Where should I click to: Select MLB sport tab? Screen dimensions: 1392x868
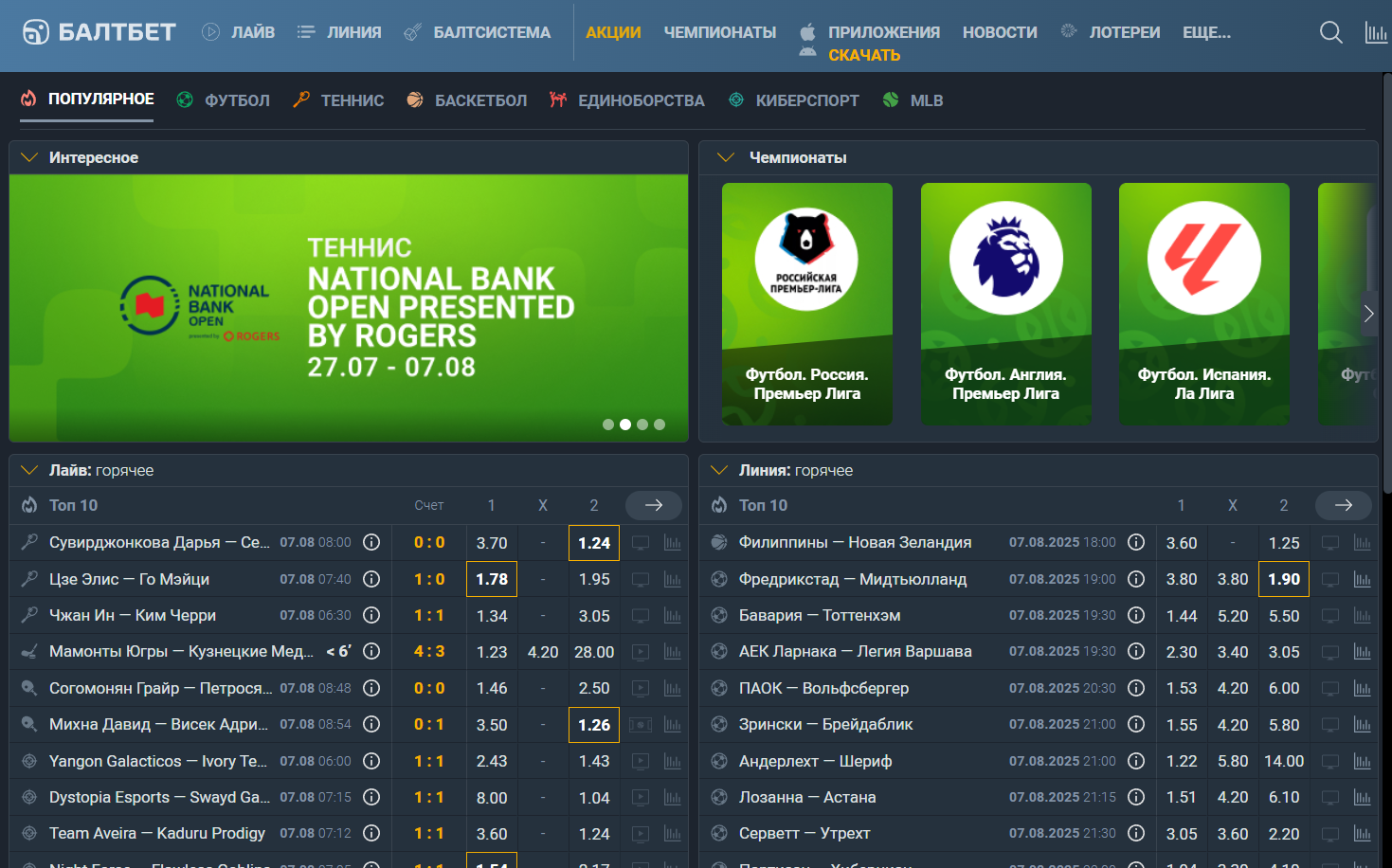[913, 100]
